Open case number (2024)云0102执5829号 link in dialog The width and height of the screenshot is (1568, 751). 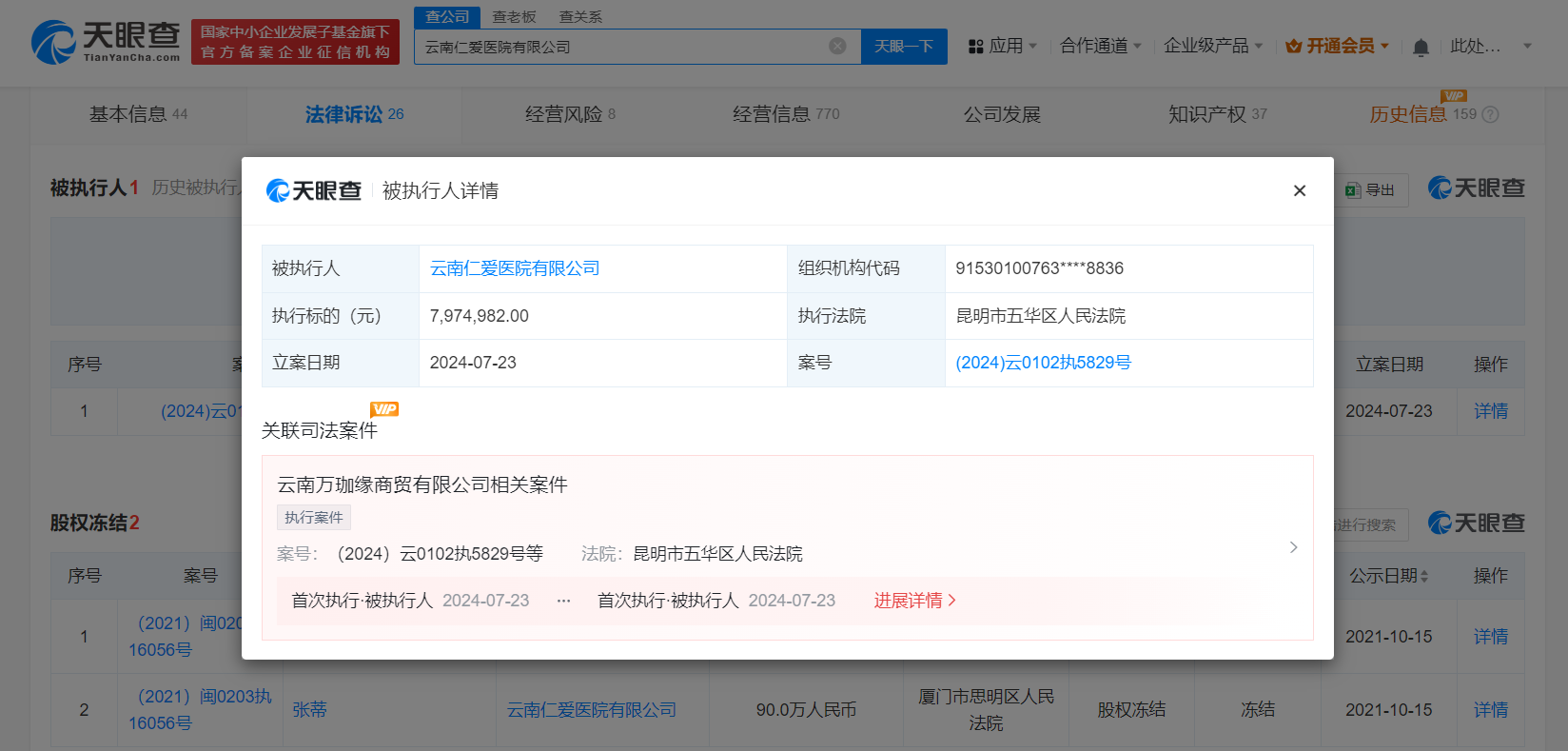click(1043, 363)
